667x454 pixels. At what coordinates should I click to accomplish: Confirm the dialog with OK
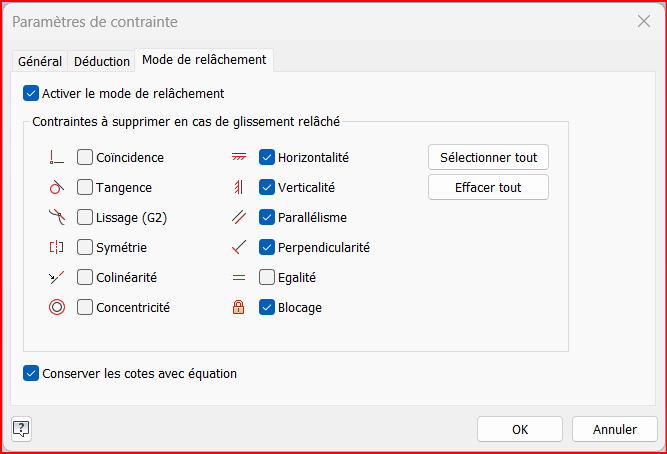pyautogui.click(x=520, y=429)
